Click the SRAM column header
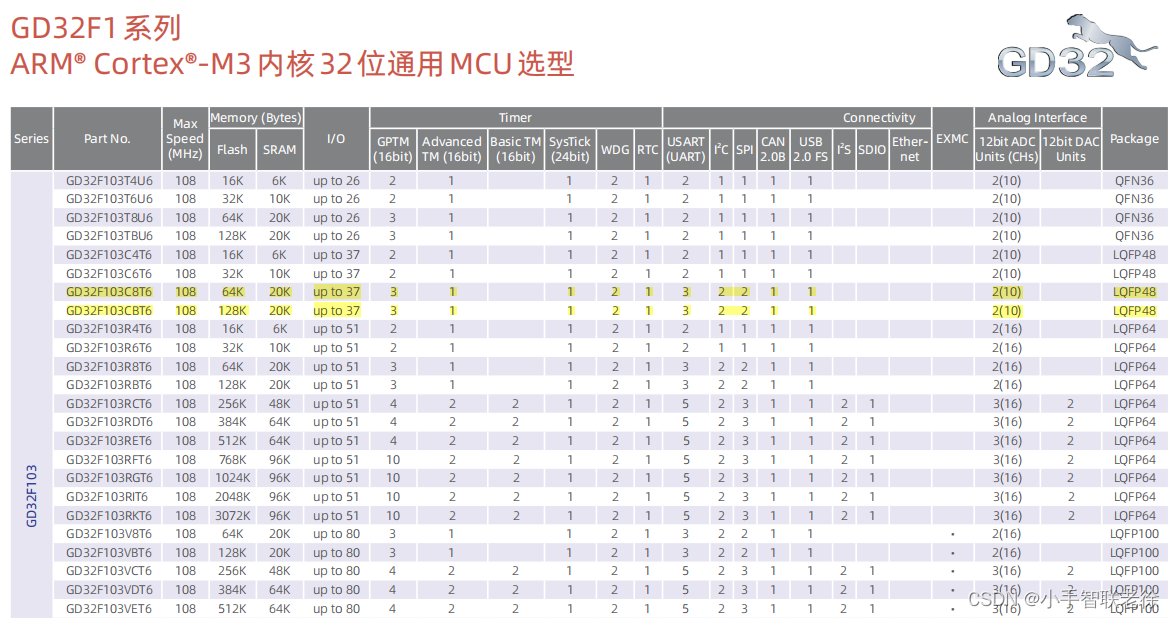Screen dimensions: 1175x618 [280, 149]
